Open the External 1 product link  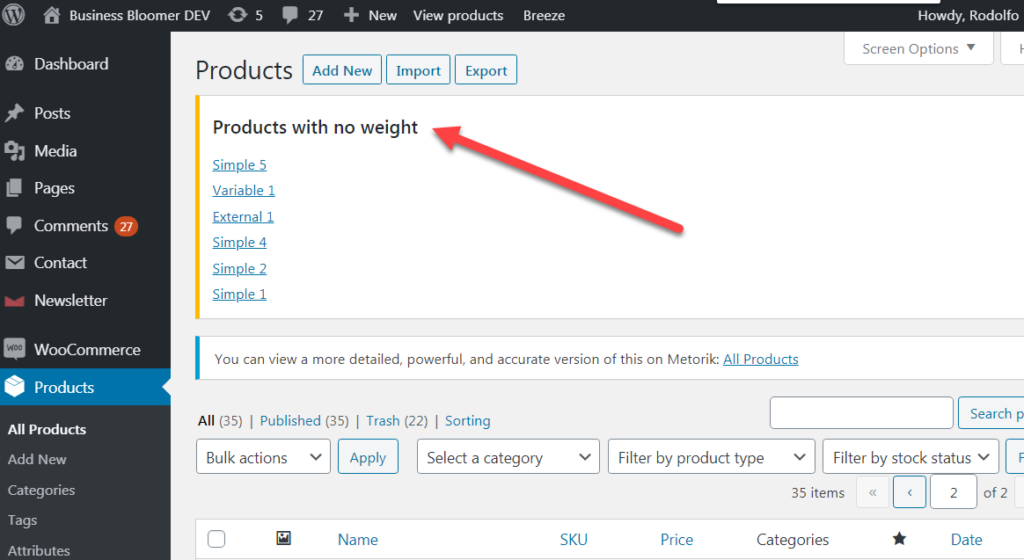coord(243,217)
